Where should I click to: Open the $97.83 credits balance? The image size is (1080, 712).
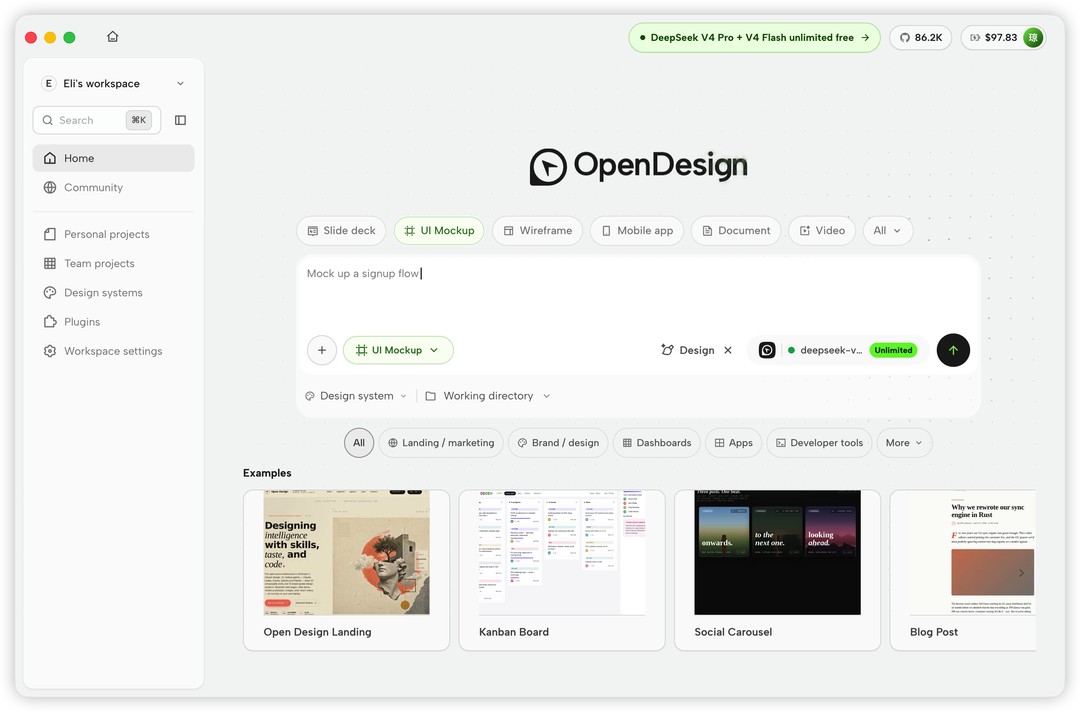click(994, 37)
